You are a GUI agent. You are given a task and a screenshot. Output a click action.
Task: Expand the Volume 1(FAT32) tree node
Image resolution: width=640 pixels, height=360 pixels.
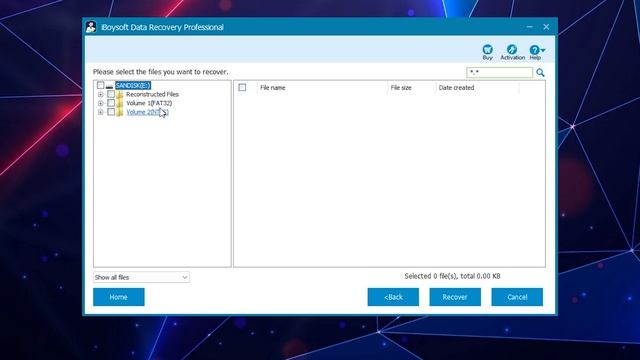[100, 103]
